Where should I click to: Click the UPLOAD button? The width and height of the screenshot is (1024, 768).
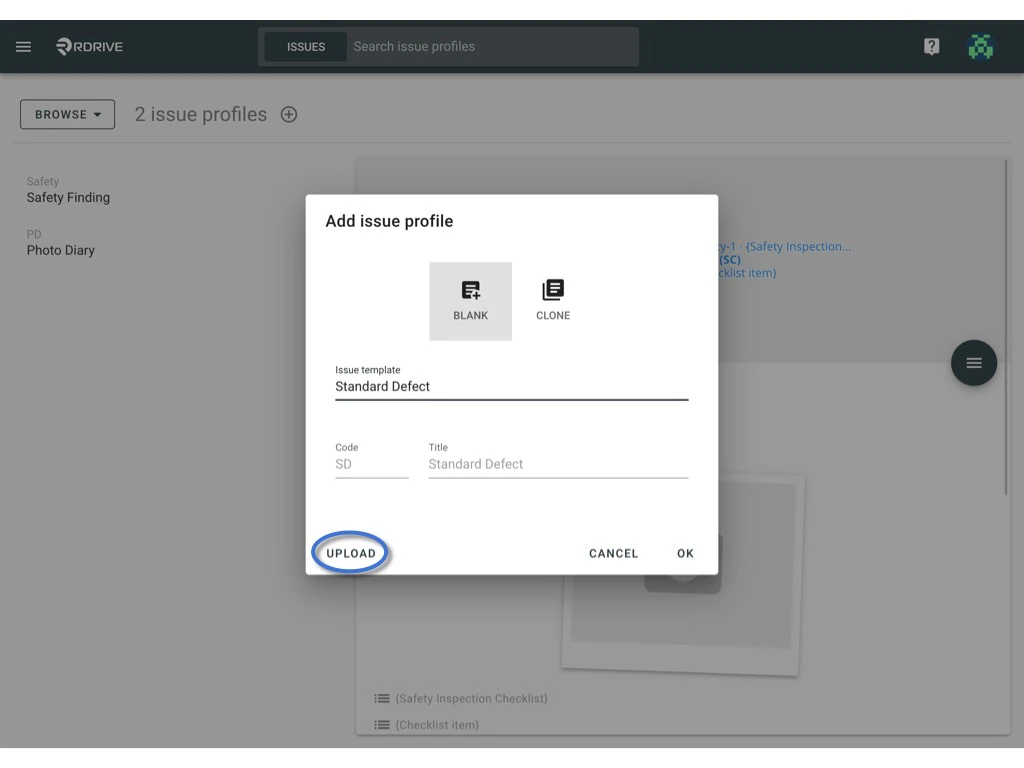click(x=350, y=552)
